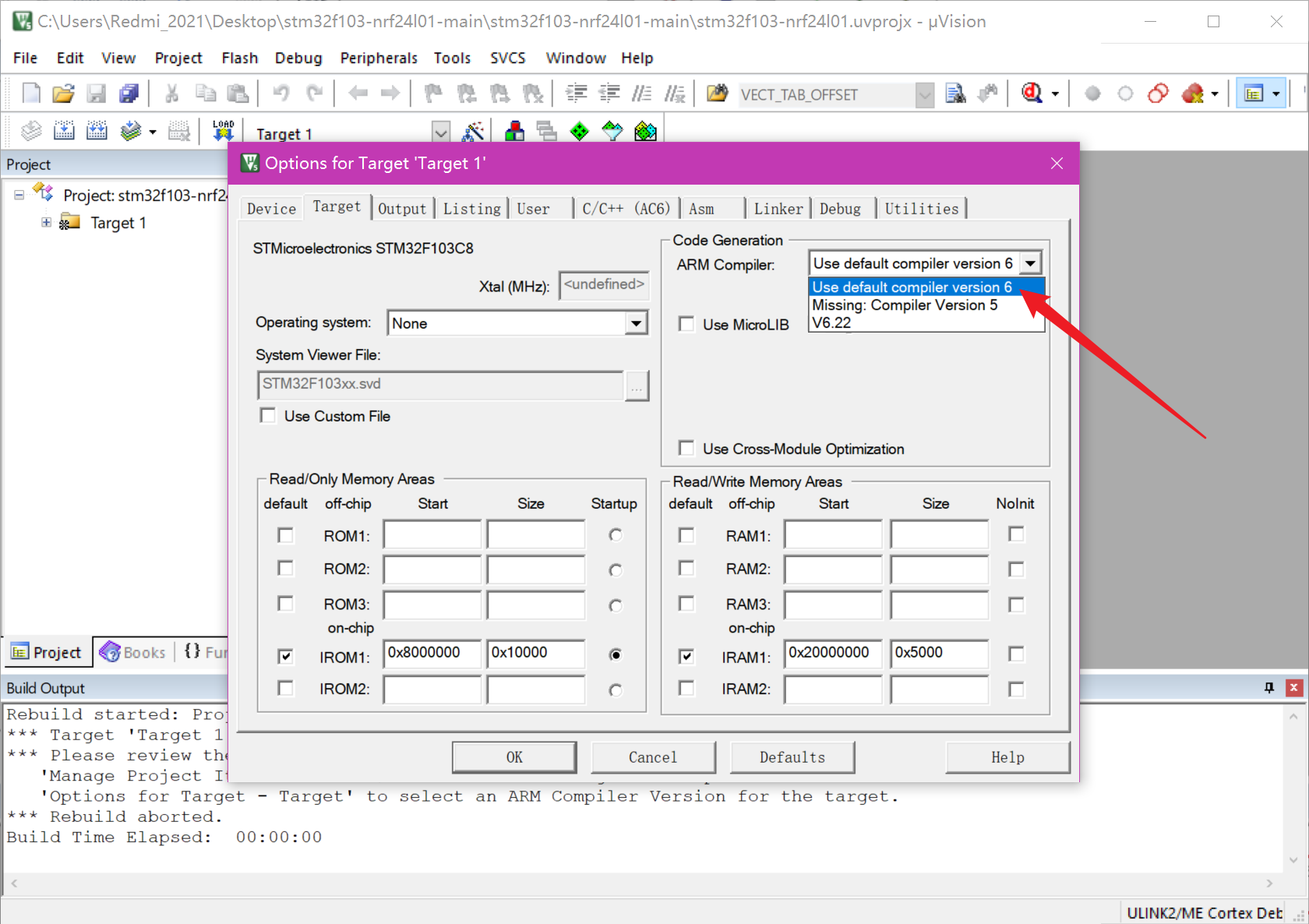Click the Options for Target wand icon
This screenshot has width=1309, height=924.
pos(472,131)
